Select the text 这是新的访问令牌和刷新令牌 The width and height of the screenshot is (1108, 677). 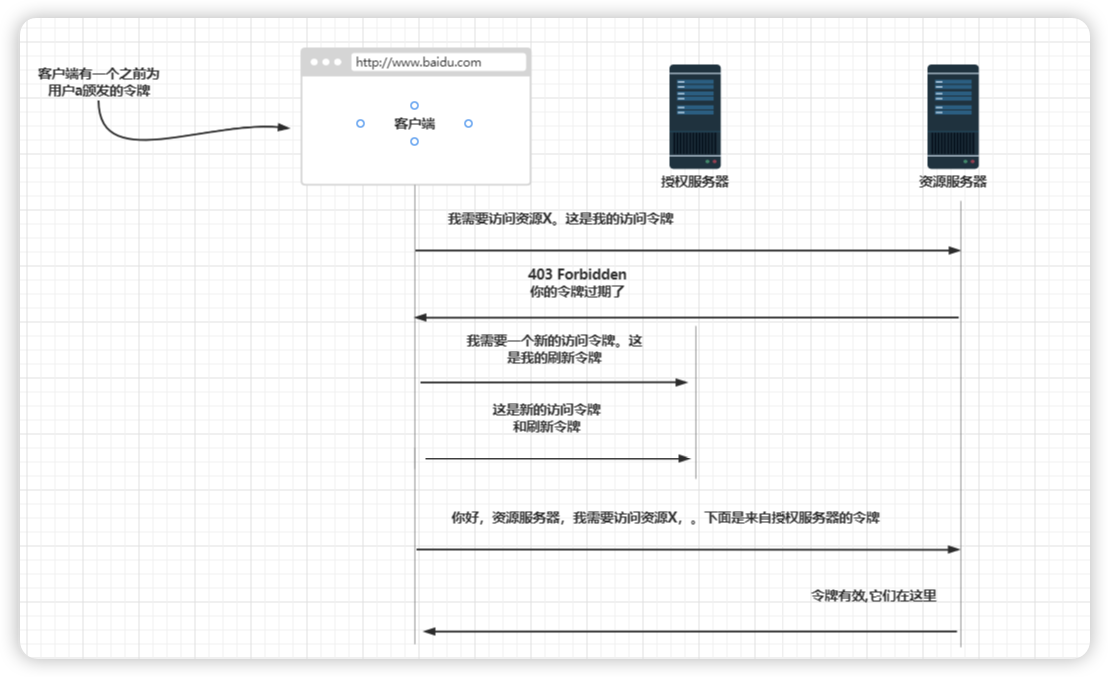point(546,418)
